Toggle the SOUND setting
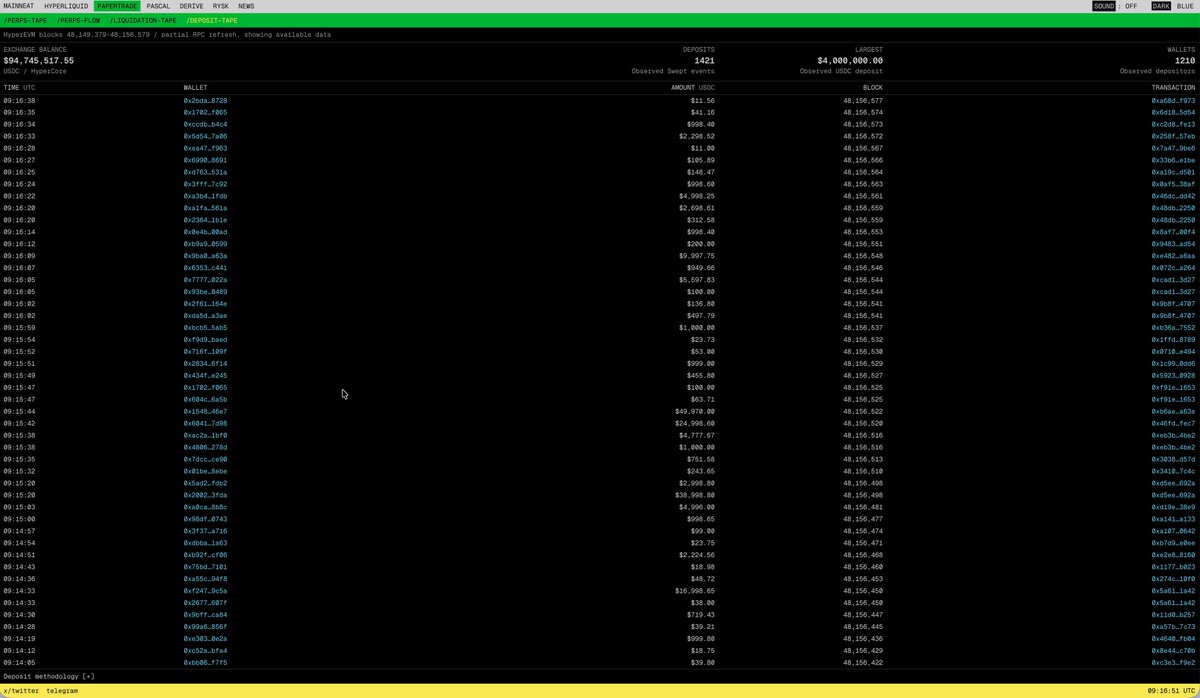 point(1104,6)
